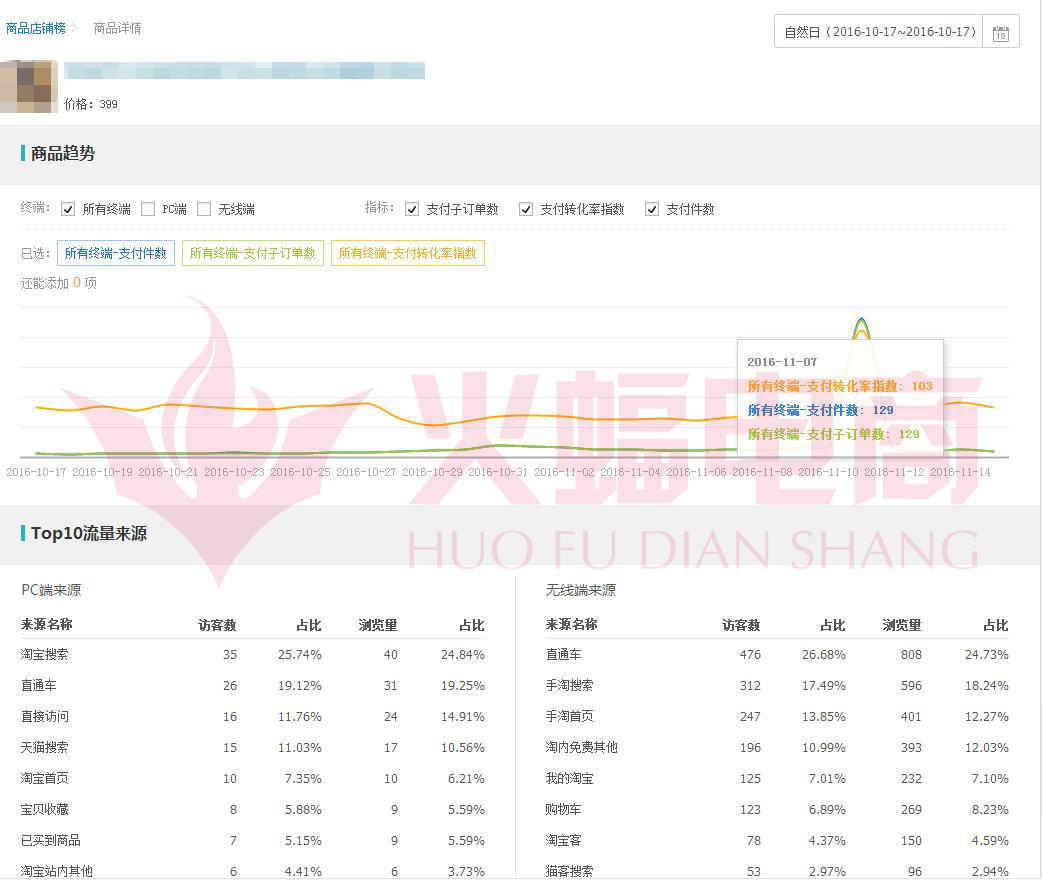This screenshot has height=885, width=1042.
Task: Select the 淘宝站内其他 source row
Action: coord(253,871)
